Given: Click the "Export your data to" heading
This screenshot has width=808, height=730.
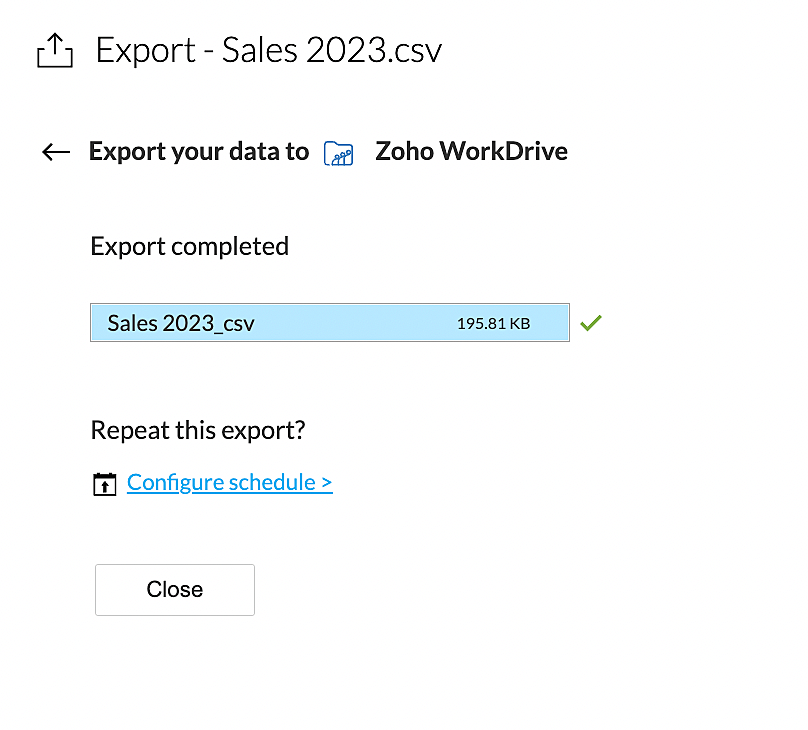Looking at the screenshot, I should point(199,152).
